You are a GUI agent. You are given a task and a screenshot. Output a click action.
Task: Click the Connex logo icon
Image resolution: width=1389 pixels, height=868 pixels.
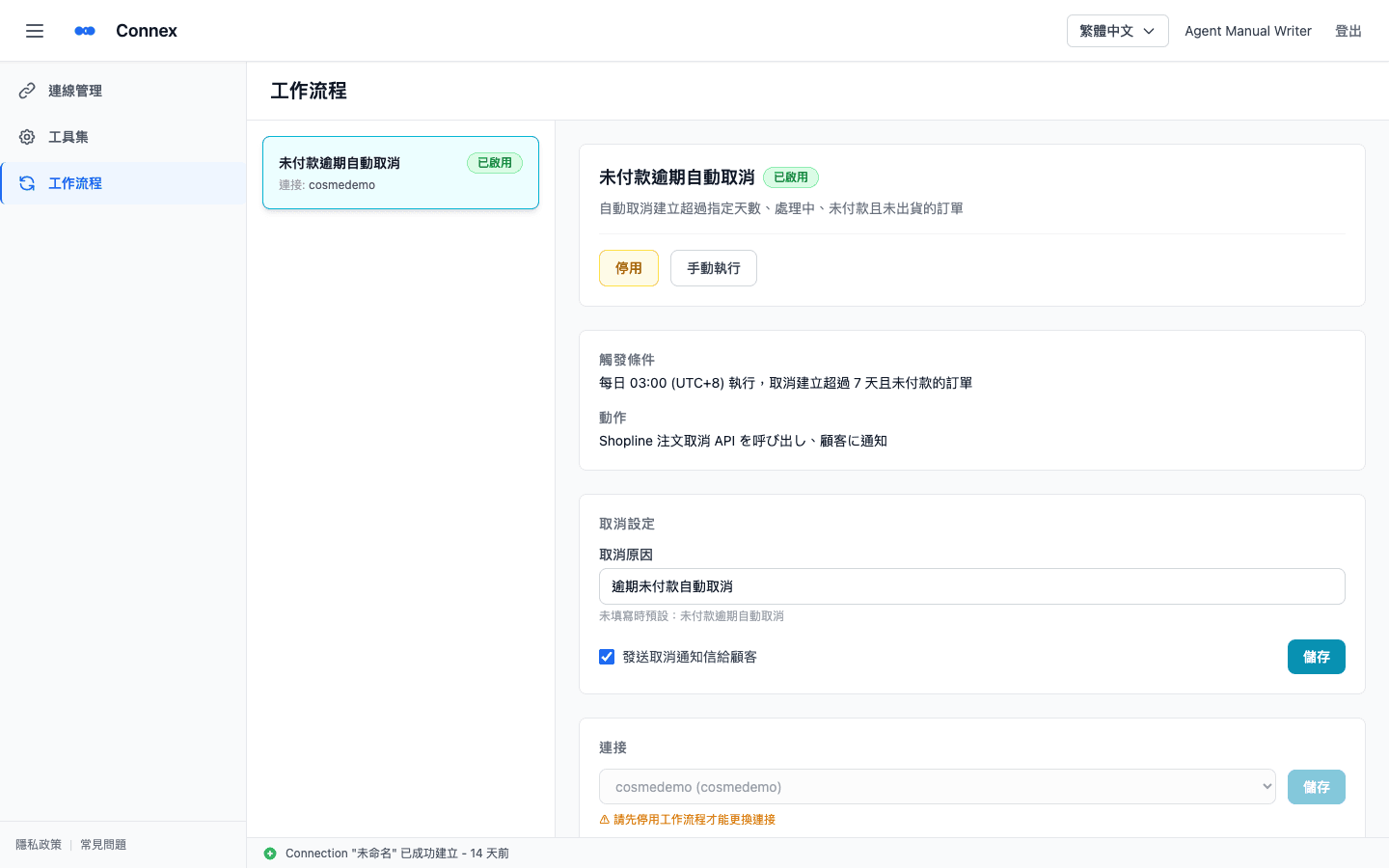85,31
